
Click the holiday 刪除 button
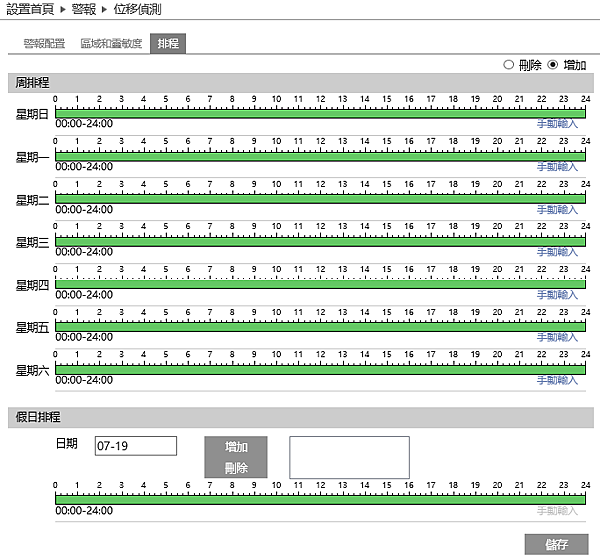236,468
